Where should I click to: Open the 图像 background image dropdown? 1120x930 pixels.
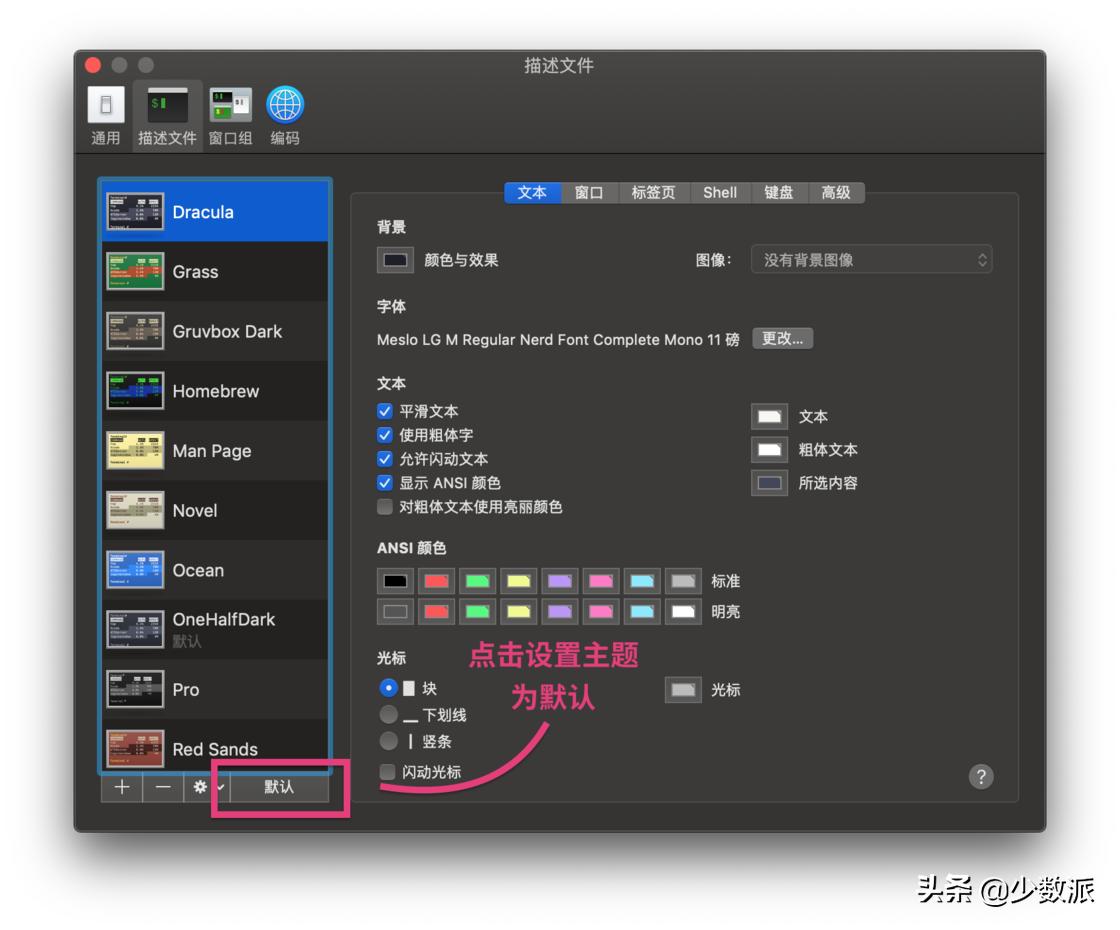(x=871, y=260)
